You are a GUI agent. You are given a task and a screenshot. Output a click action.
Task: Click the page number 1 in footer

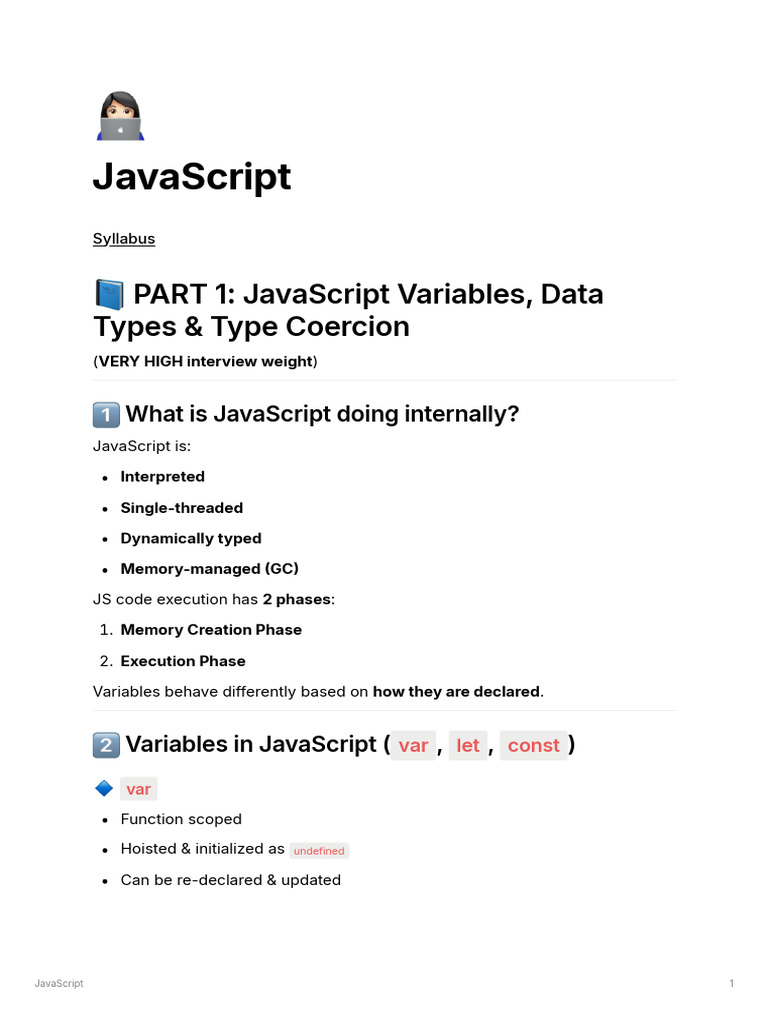731,983
